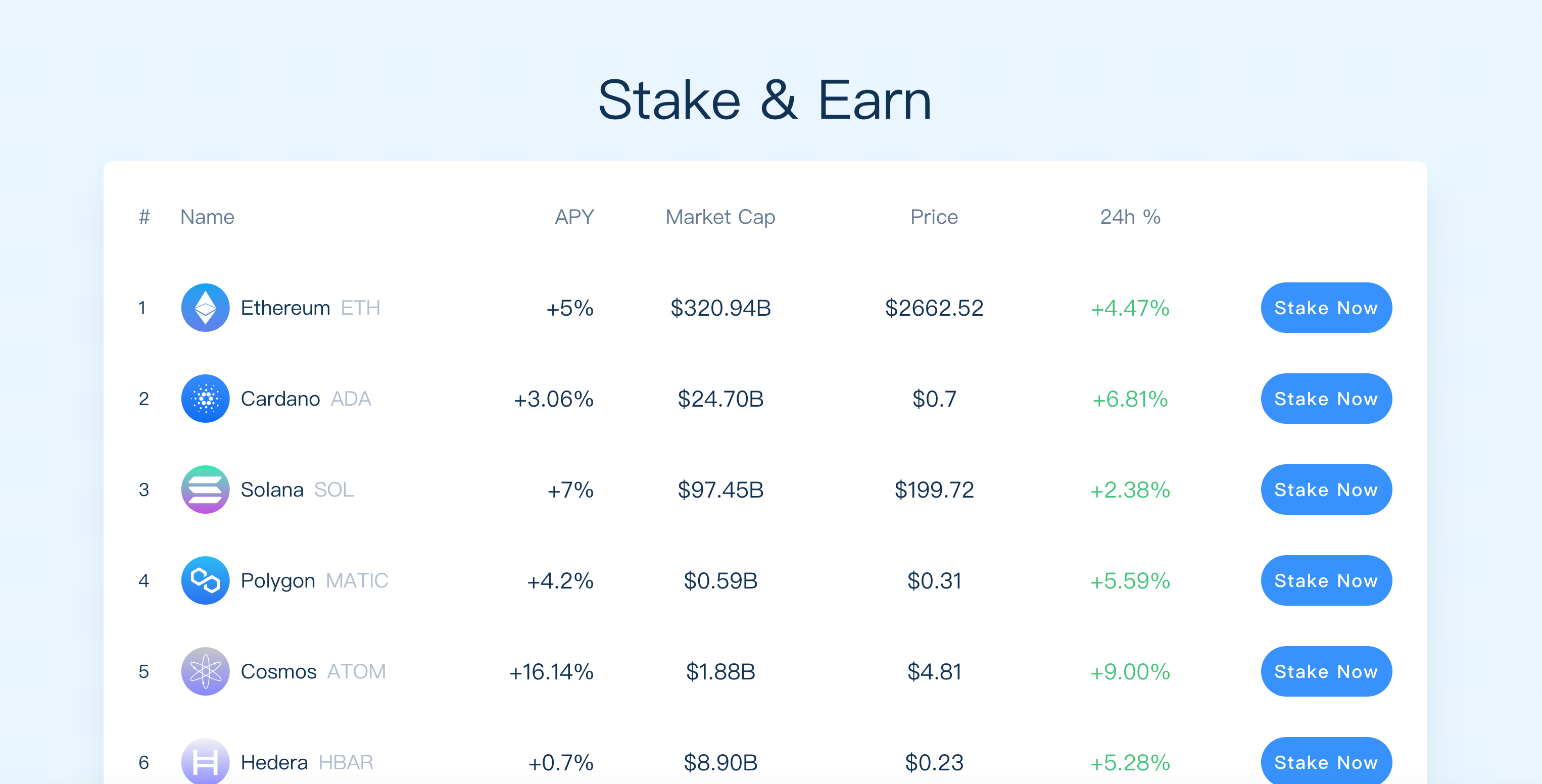Open the Ethereum ETH name link
The height and width of the screenshot is (784, 1542).
(310, 308)
